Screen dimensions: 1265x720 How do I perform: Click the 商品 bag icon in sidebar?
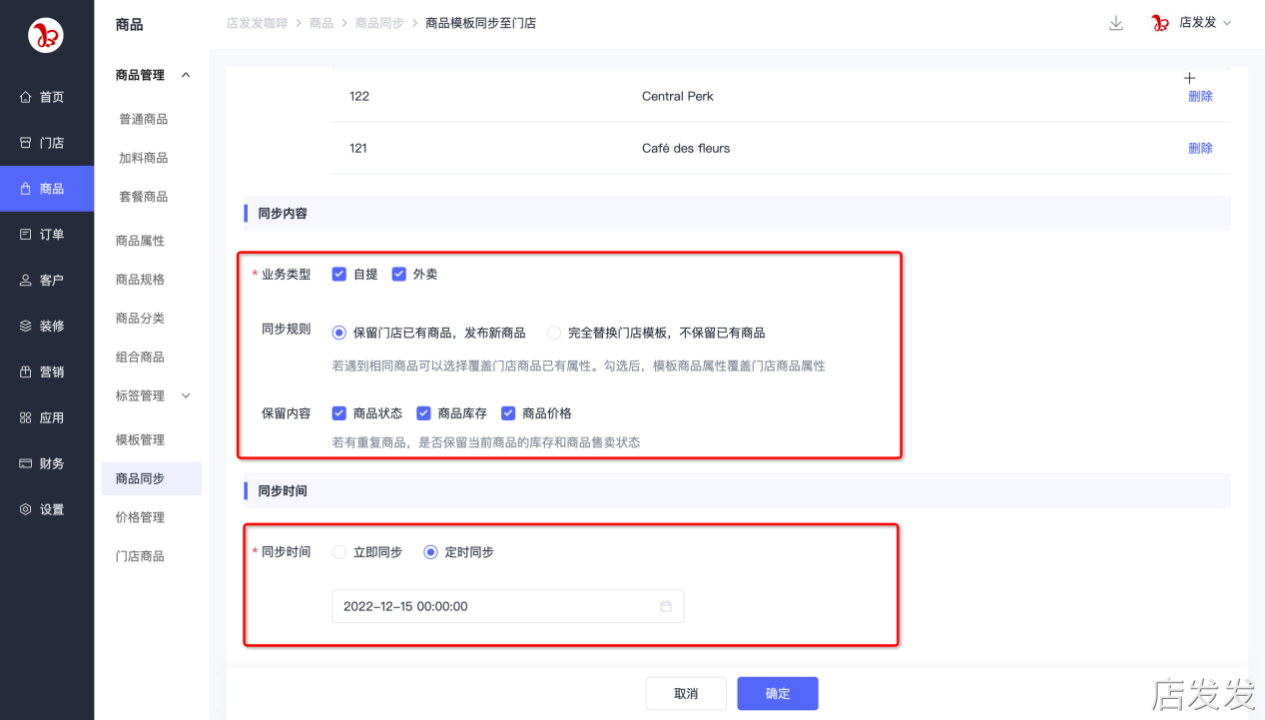point(26,189)
